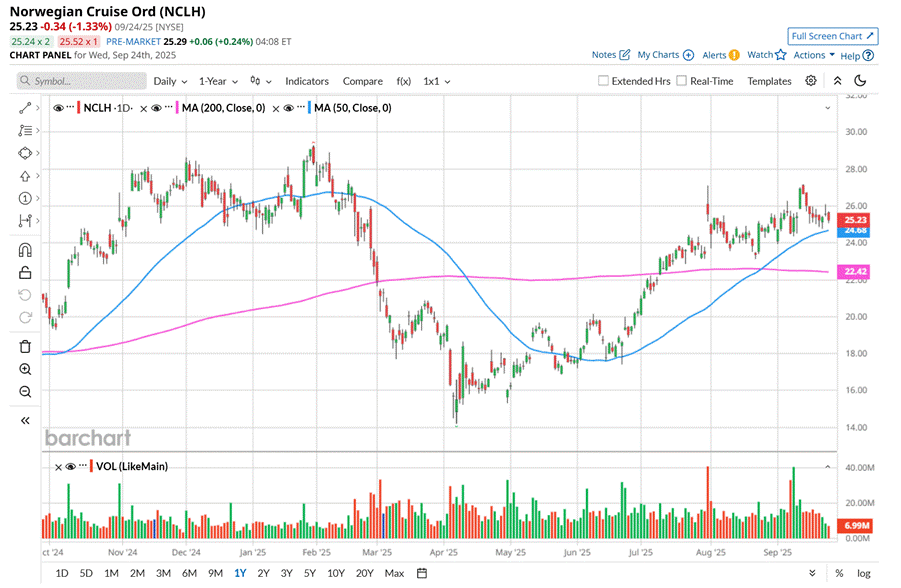Switch to dark mode moon icon
Image resolution: width=901 pixels, height=588 pixels.
tap(860, 80)
